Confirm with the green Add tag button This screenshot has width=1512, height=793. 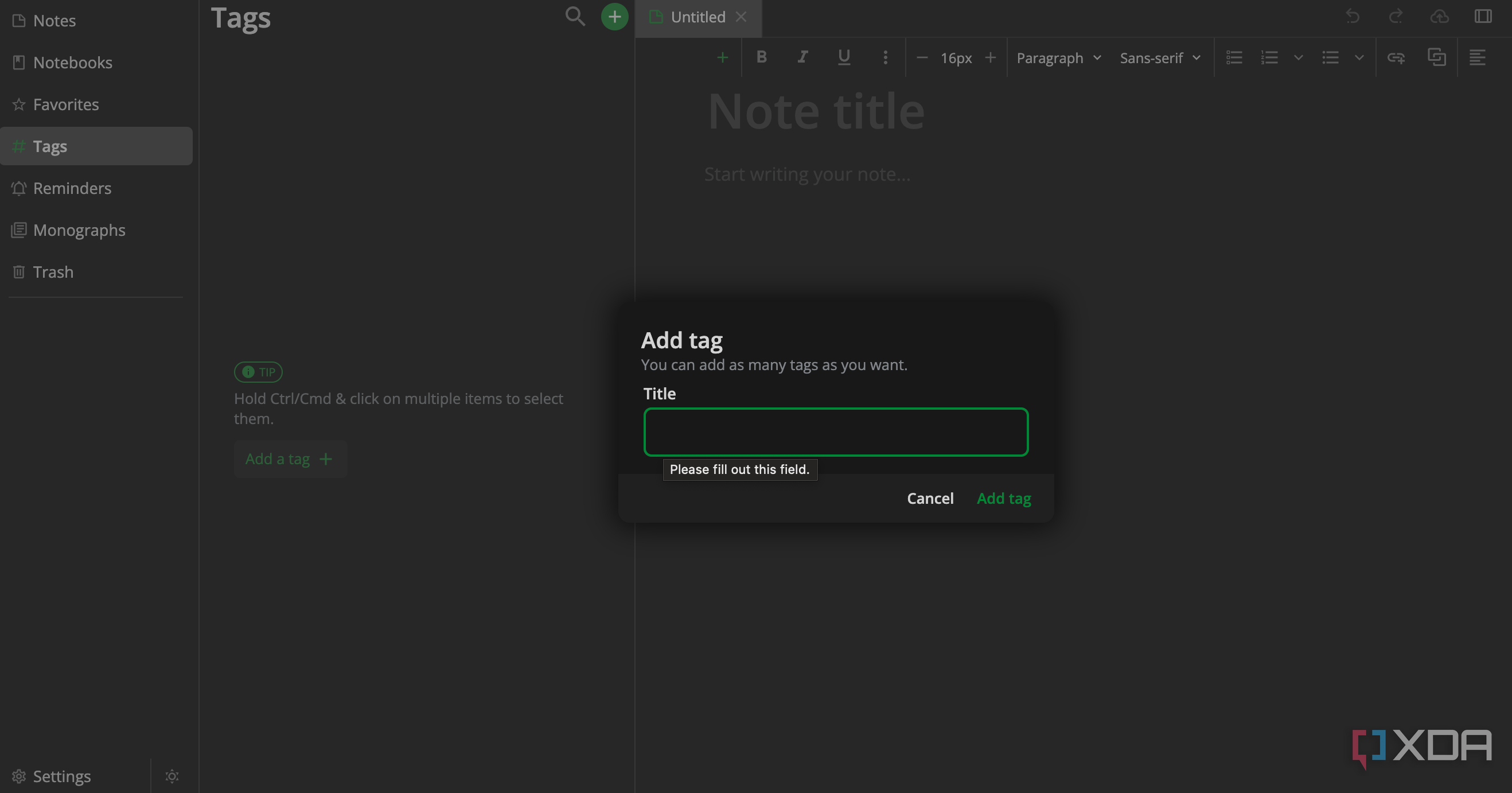pyautogui.click(x=1004, y=498)
